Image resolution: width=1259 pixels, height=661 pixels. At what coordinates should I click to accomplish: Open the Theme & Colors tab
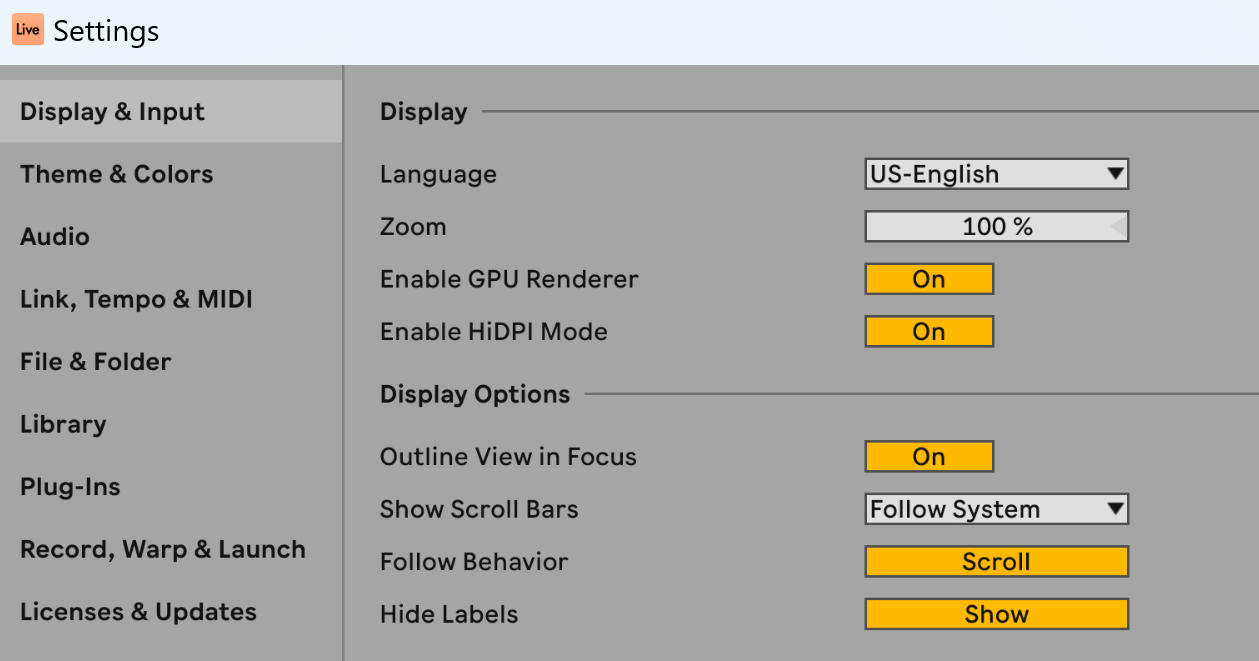[116, 174]
